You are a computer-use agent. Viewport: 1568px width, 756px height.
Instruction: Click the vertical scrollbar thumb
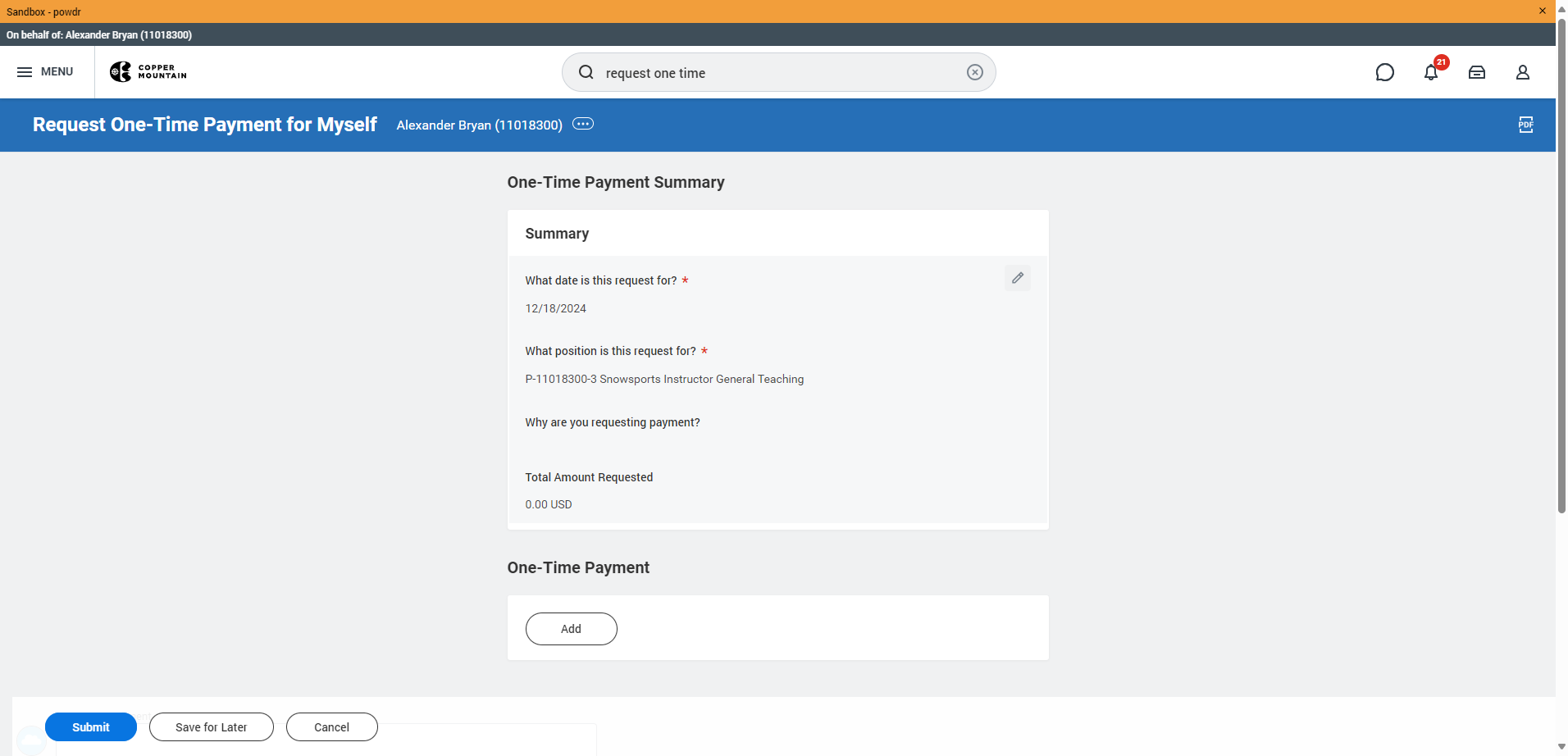[1561, 266]
